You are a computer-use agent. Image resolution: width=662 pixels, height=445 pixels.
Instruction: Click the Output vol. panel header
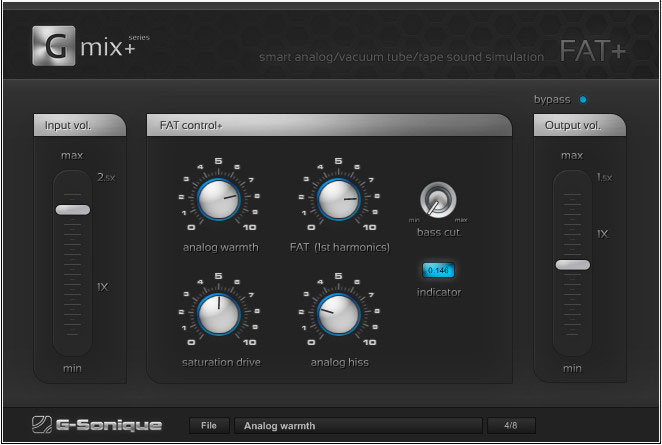(x=580, y=125)
